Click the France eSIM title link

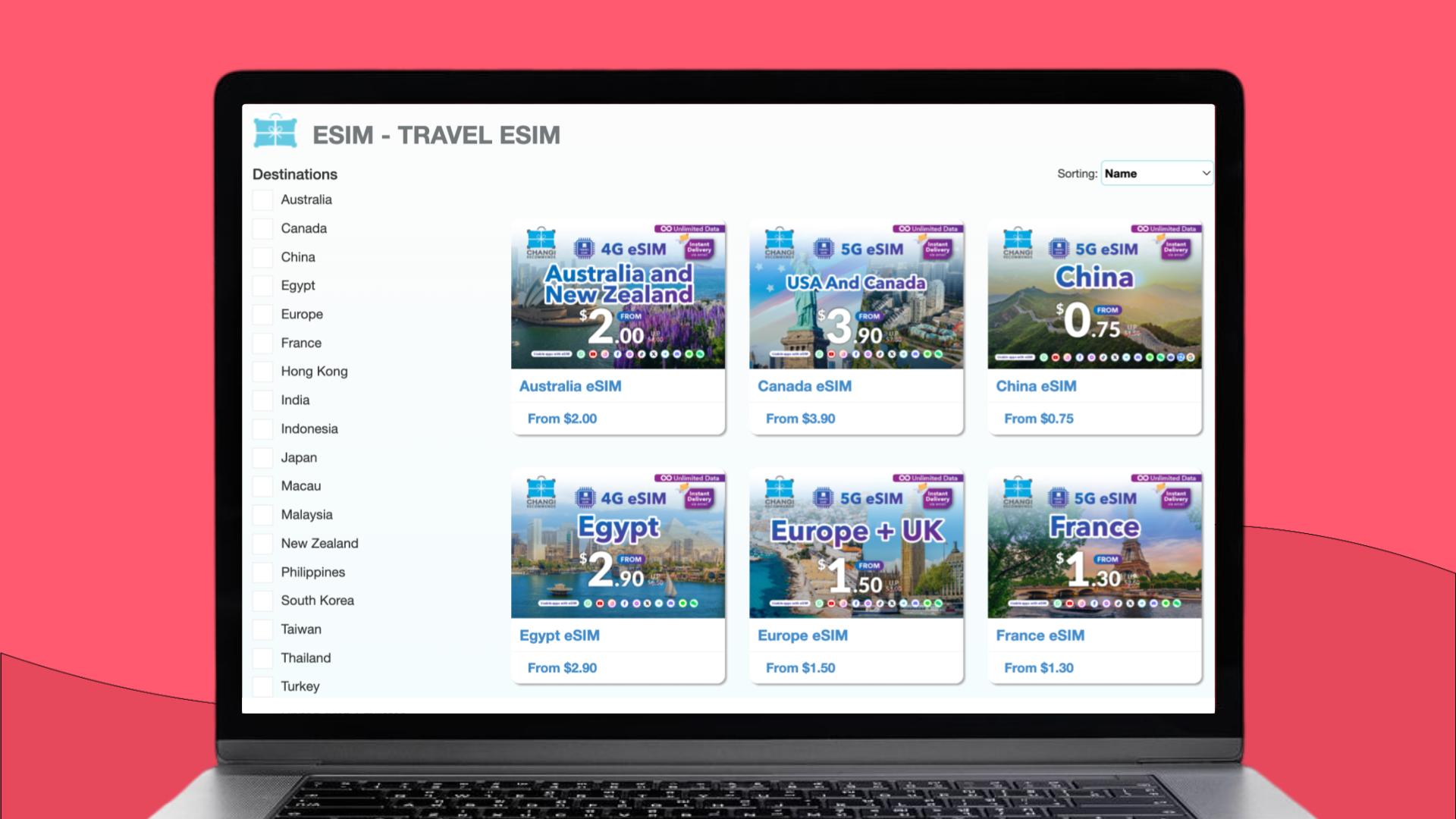click(x=1040, y=635)
